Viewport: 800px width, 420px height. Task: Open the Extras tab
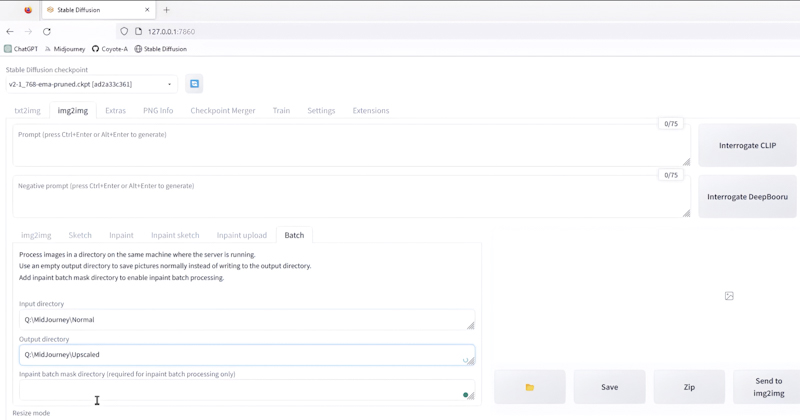[115, 110]
